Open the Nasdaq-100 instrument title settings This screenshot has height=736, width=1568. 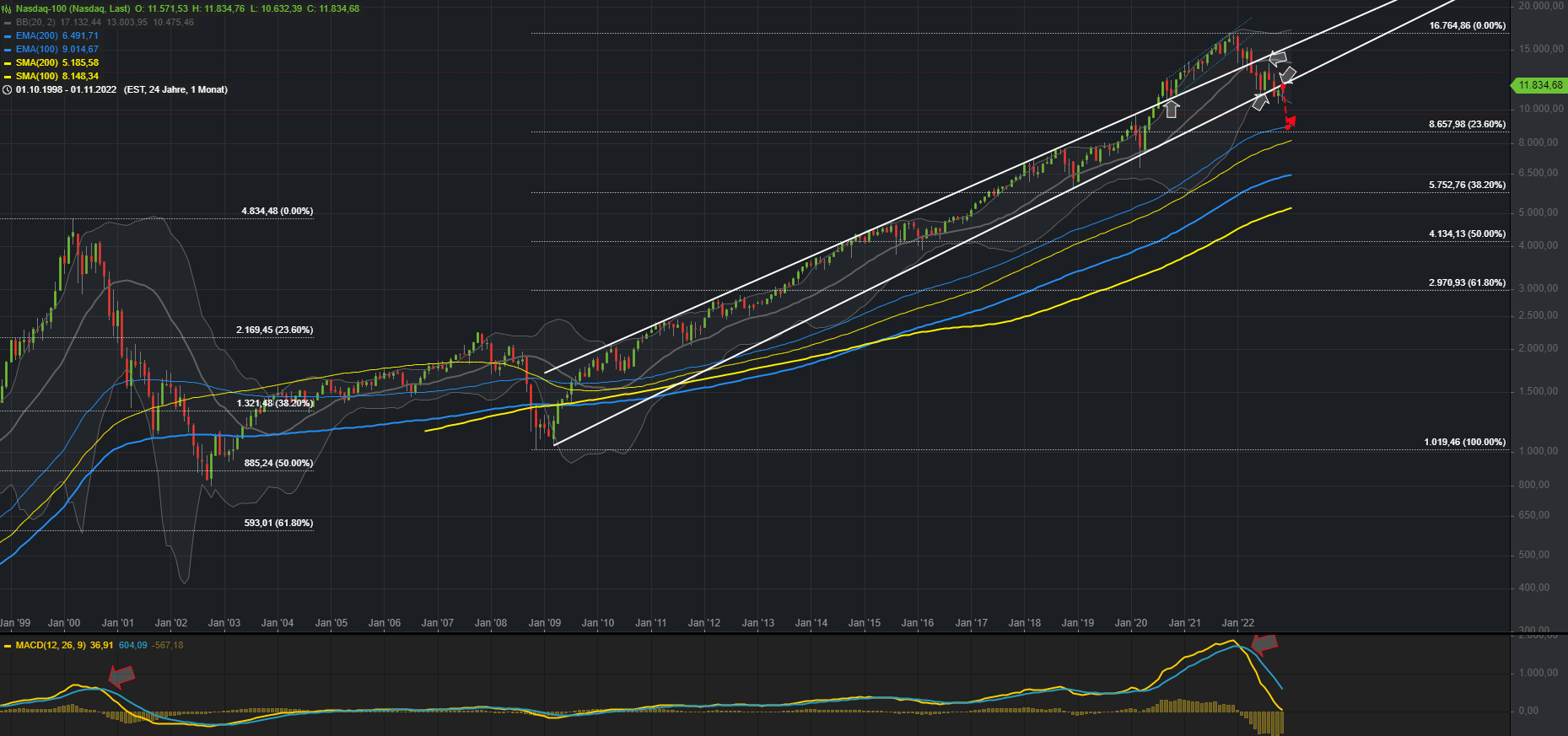point(73,8)
